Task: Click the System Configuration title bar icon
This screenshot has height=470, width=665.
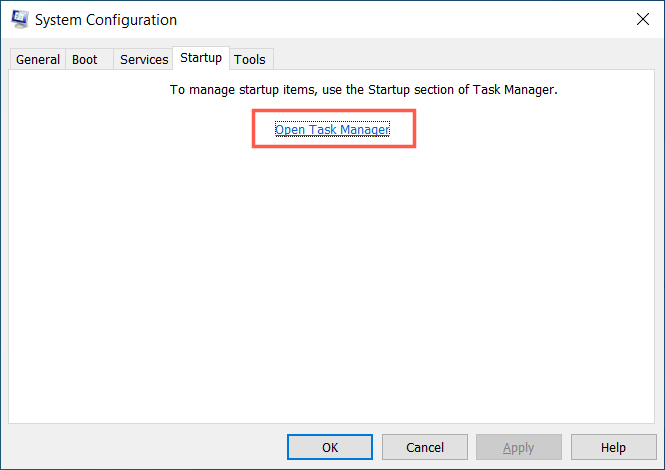Action: point(19,19)
